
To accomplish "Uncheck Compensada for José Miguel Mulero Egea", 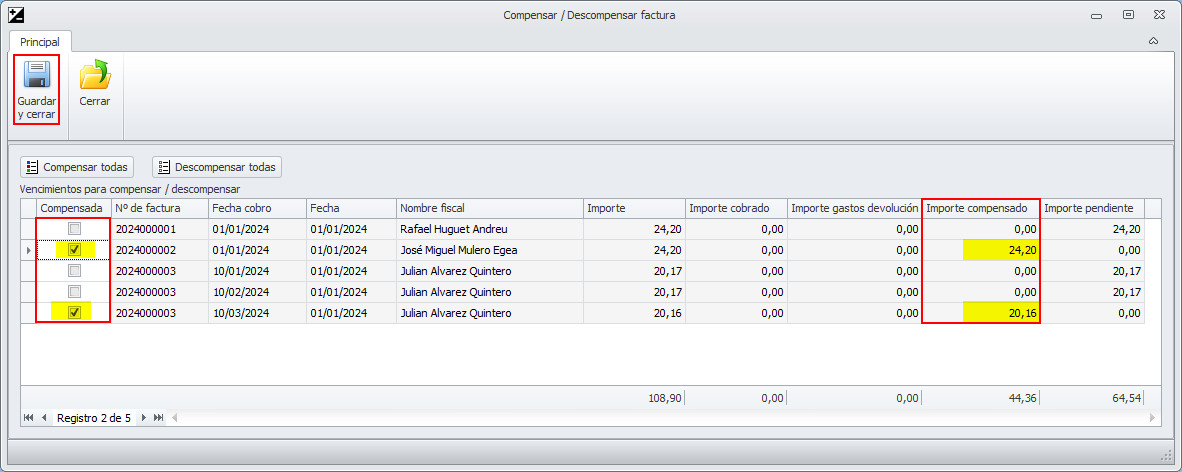I will coord(74,250).
